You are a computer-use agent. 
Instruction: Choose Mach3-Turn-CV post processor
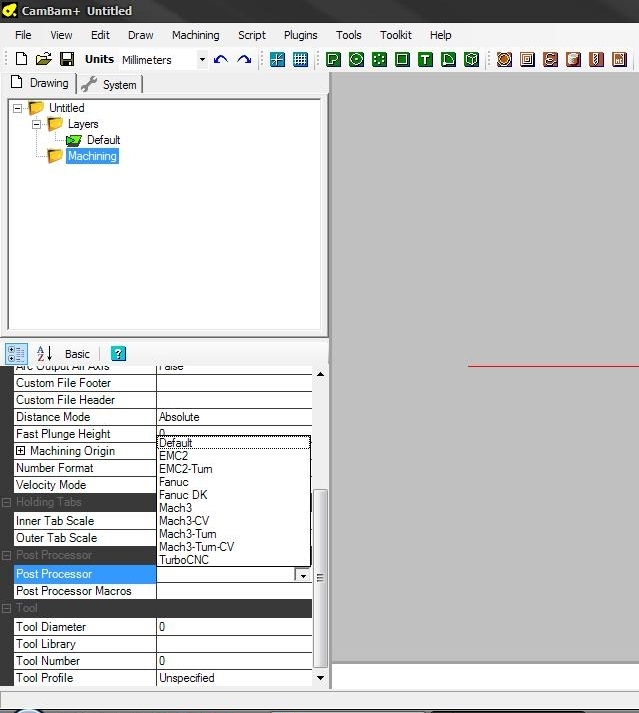tap(234, 547)
